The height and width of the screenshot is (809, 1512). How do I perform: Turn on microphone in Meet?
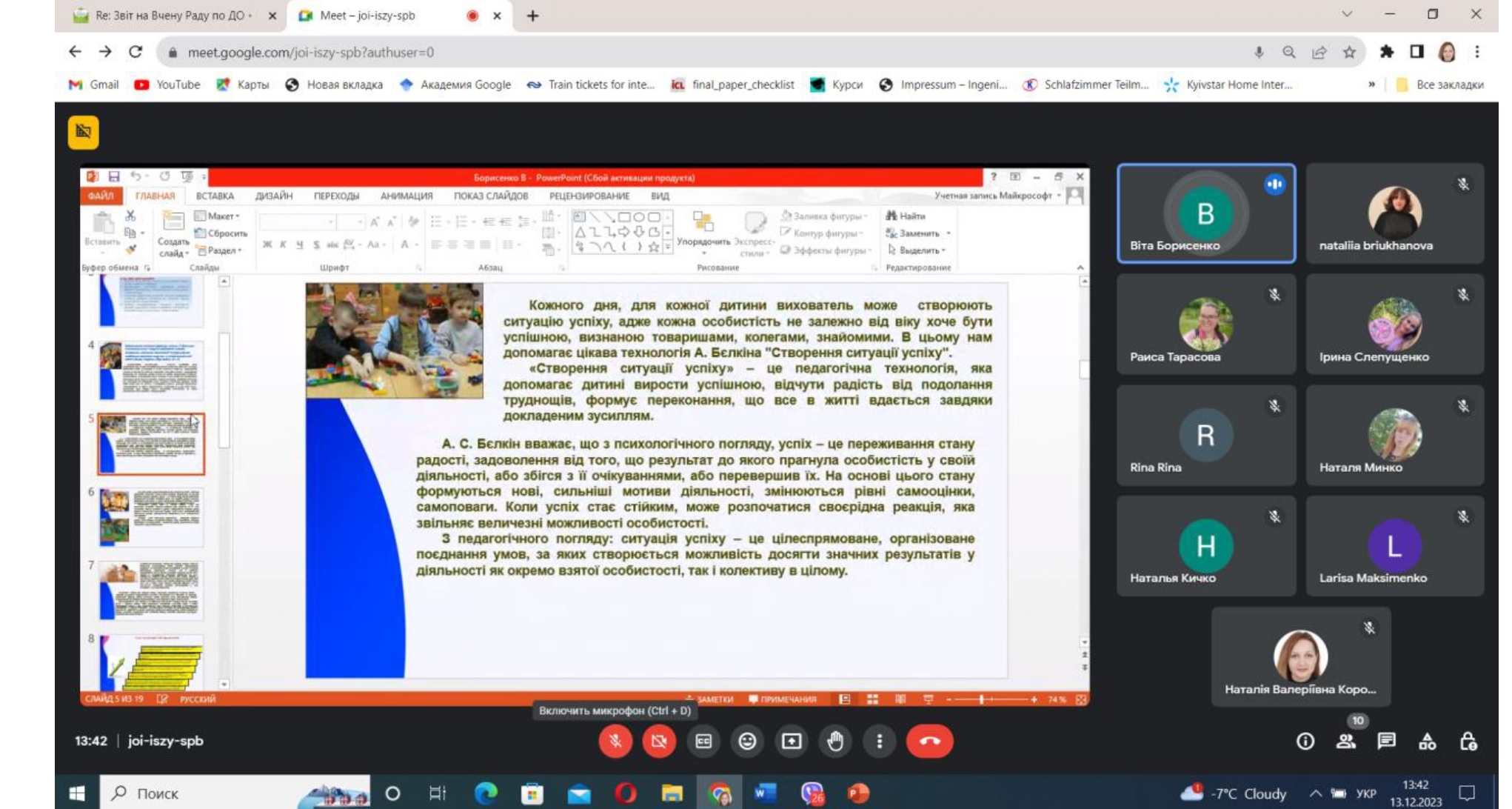click(615, 741)
